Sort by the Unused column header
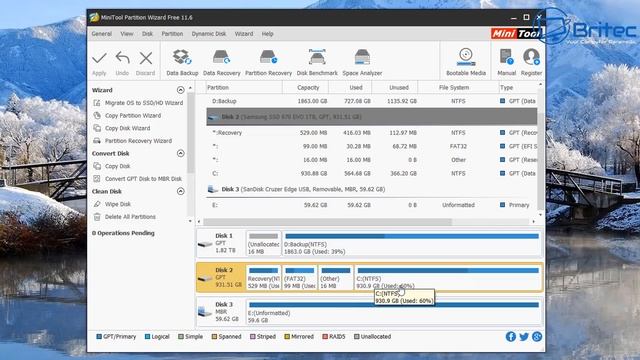 point(395,87)
